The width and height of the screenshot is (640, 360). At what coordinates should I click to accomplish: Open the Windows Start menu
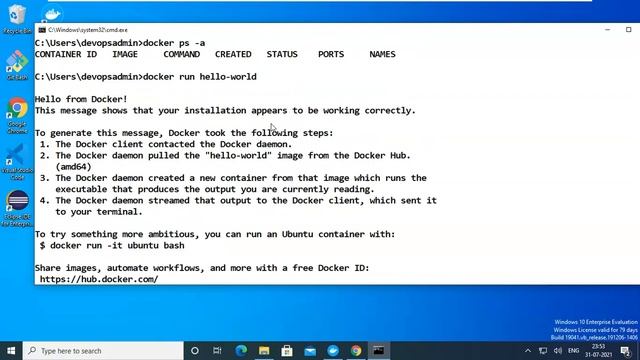point(11,351)
